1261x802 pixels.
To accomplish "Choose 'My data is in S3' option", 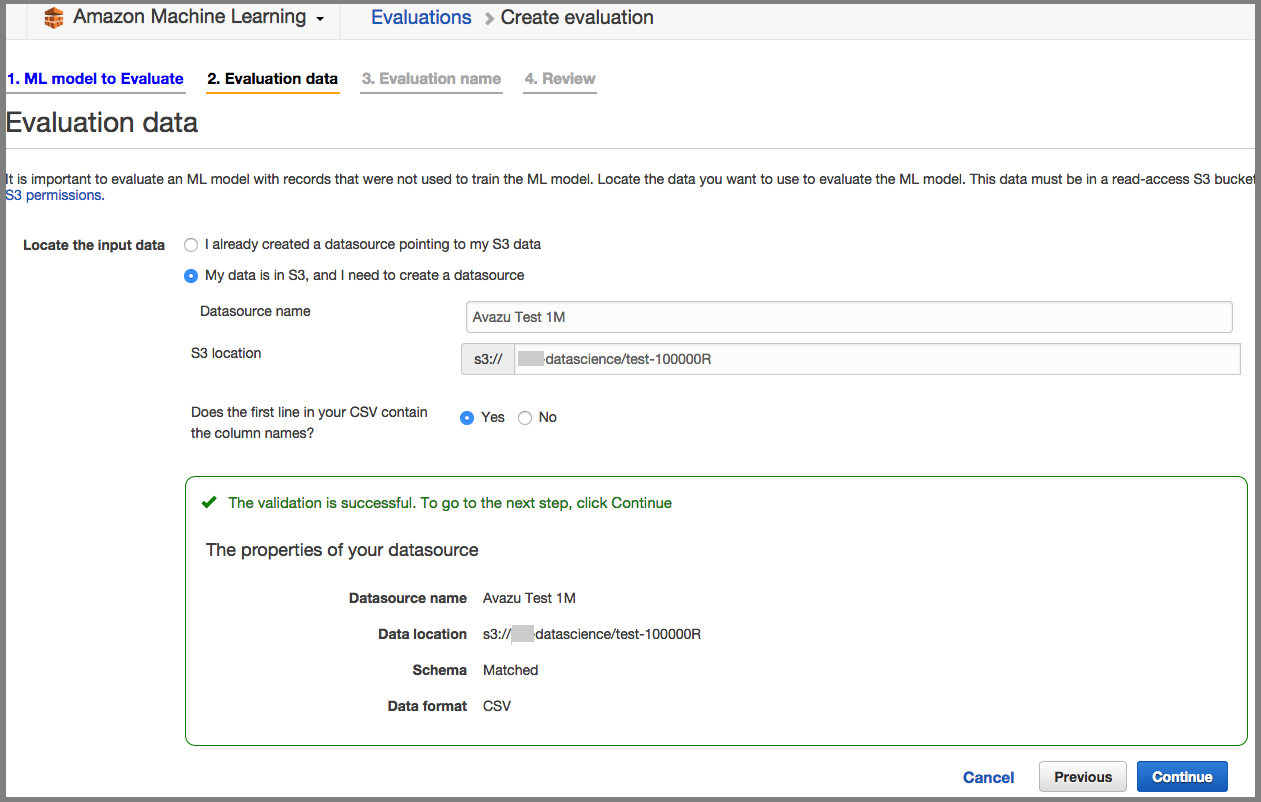I will (x=191, y=275).
